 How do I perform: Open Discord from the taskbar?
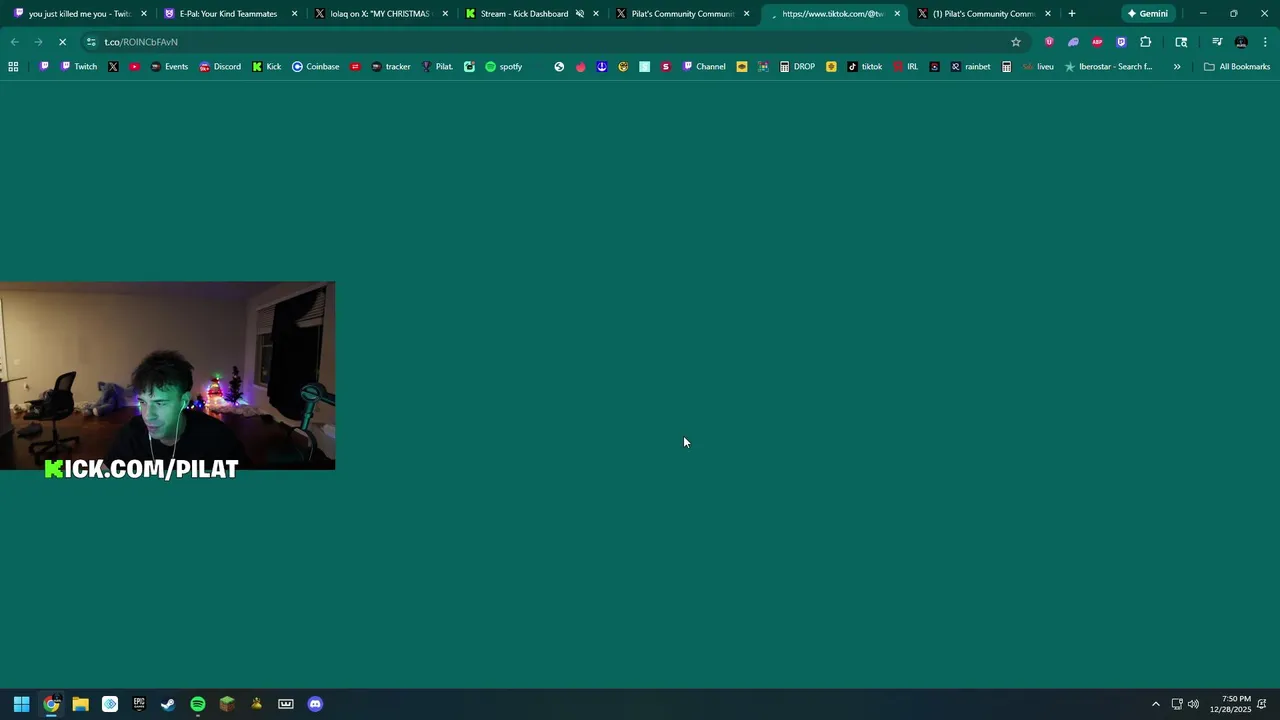[315, 704]
